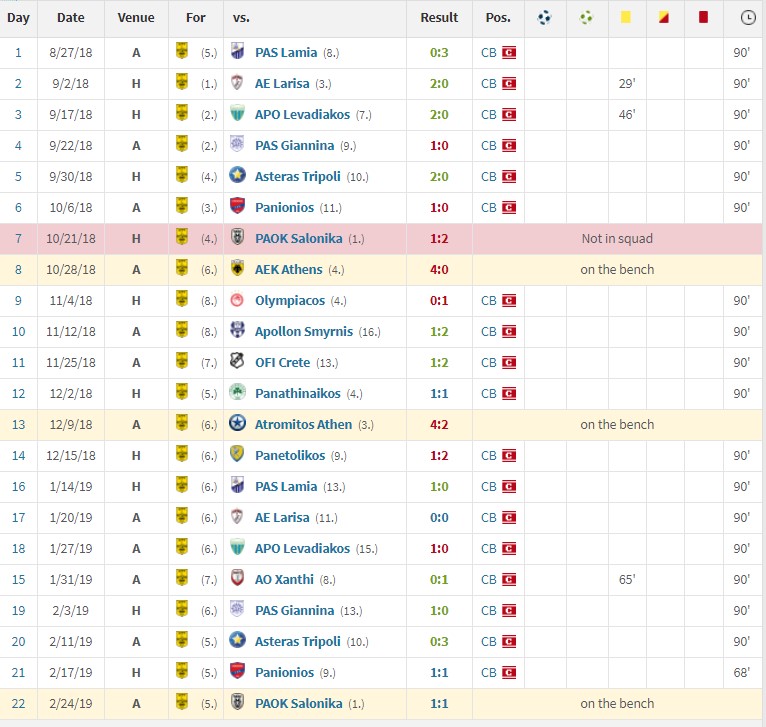Click the 29' yellow card minute

pyautogui.click(x=627, y=84)
